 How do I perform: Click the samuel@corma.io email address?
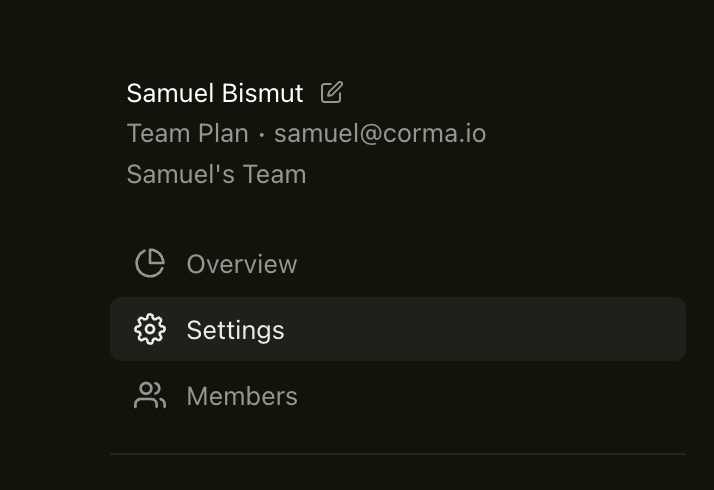[x=380, y=133]
